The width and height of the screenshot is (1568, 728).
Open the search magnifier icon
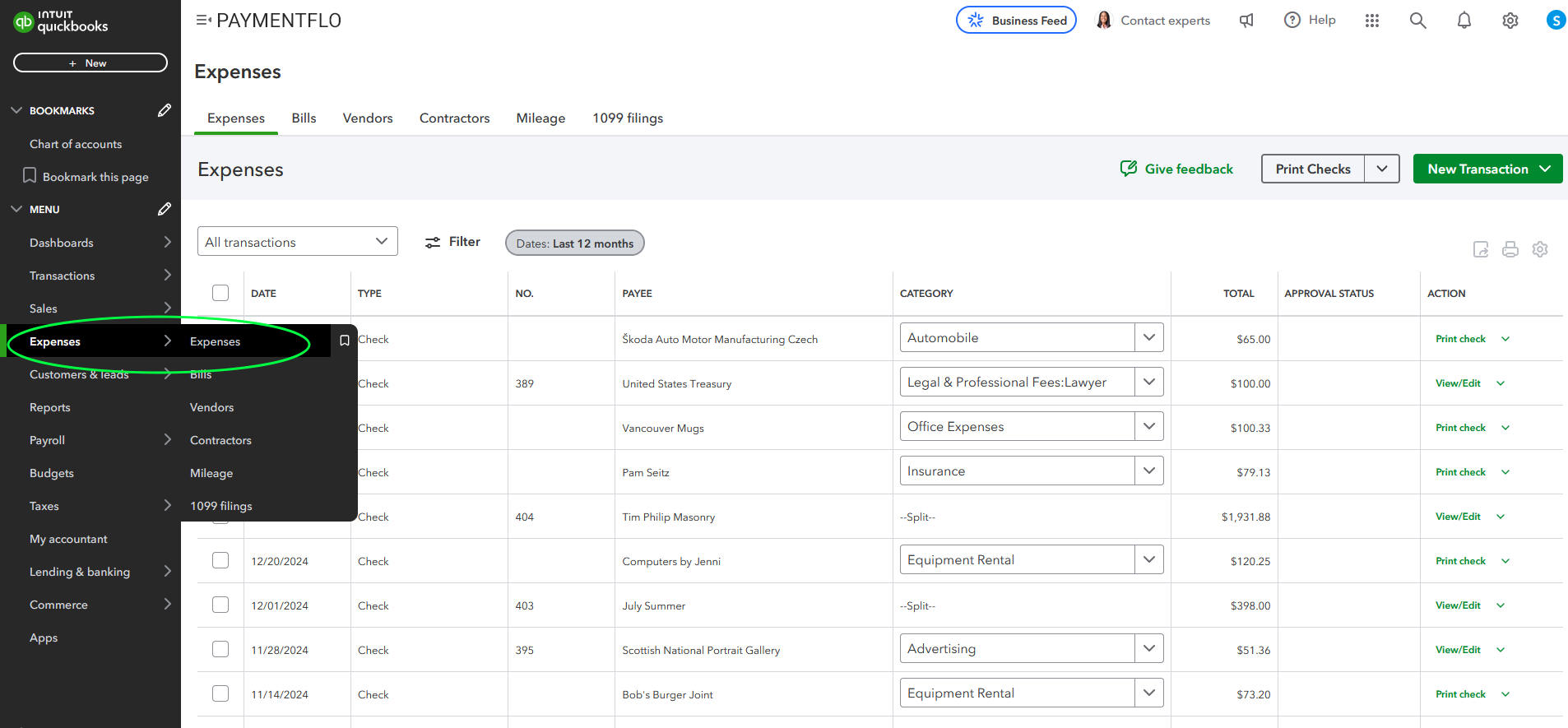click(x=1418, y=21)
